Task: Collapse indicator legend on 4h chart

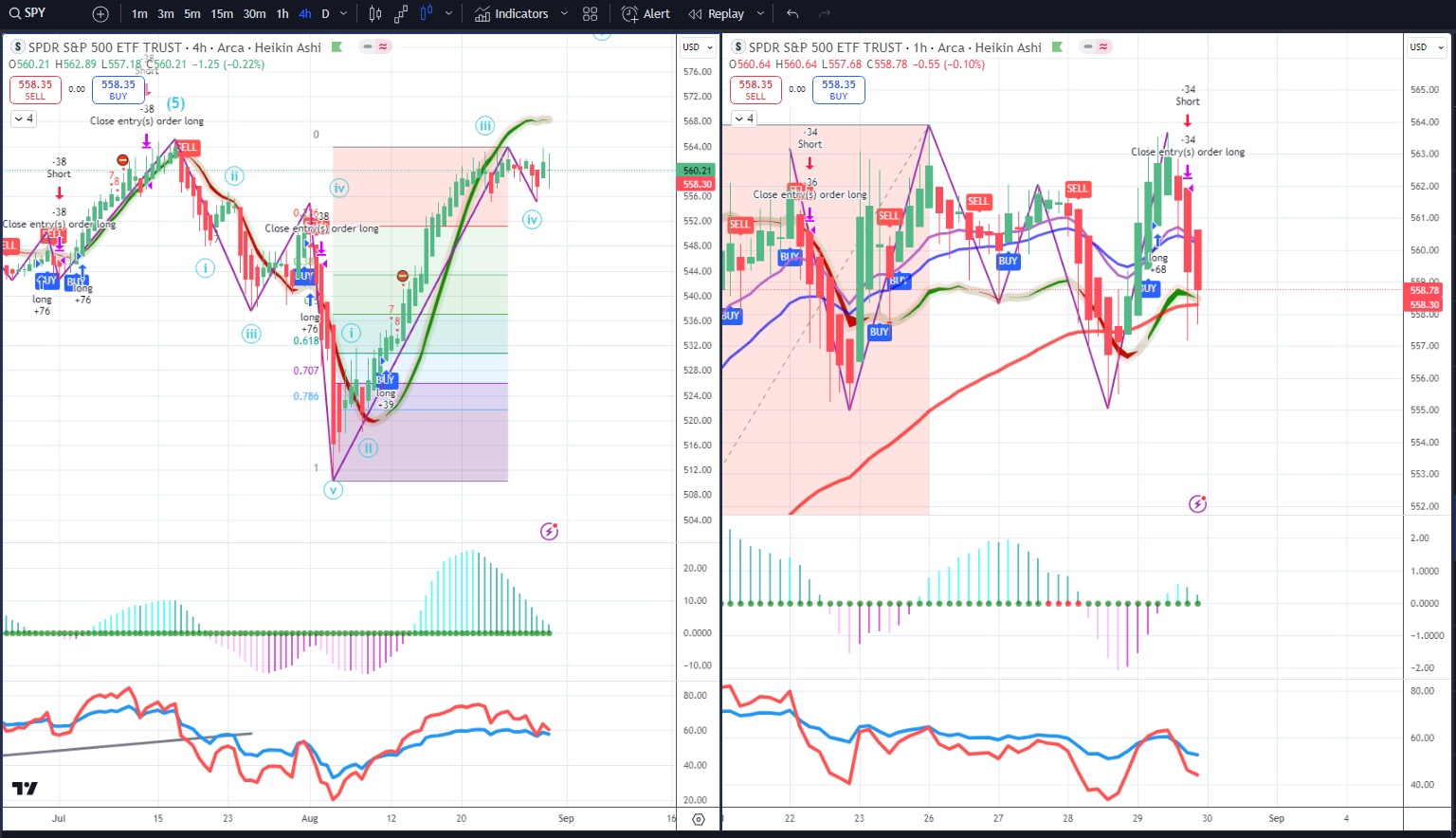Action: pyautogui.click(x=24, y=118)
